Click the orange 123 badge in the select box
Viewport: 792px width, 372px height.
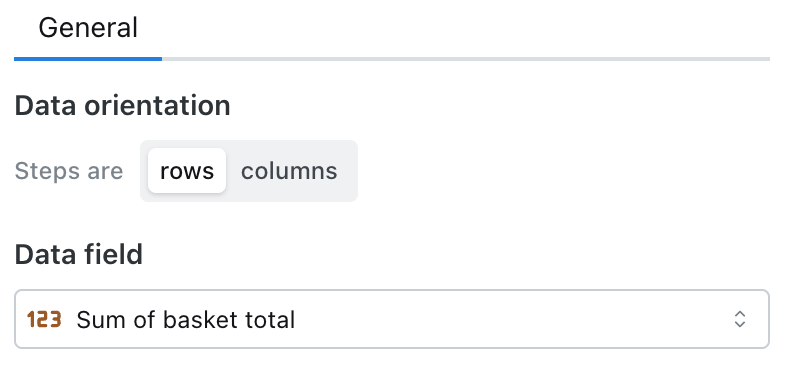[44, 319]
